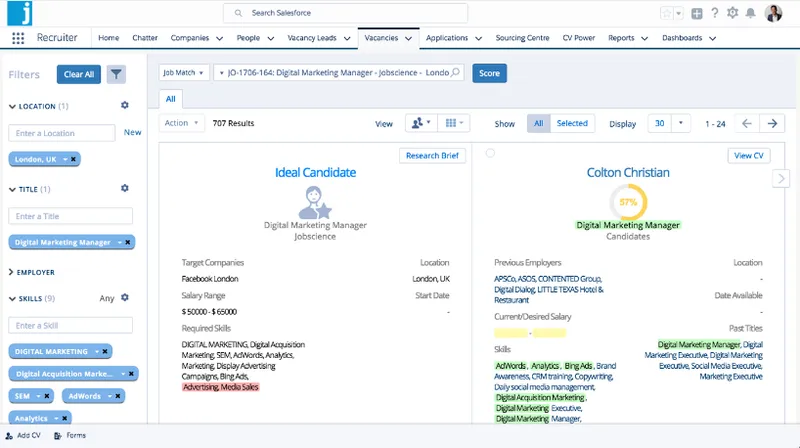Switch to the Vacancies tab

(x=381, y=38)
